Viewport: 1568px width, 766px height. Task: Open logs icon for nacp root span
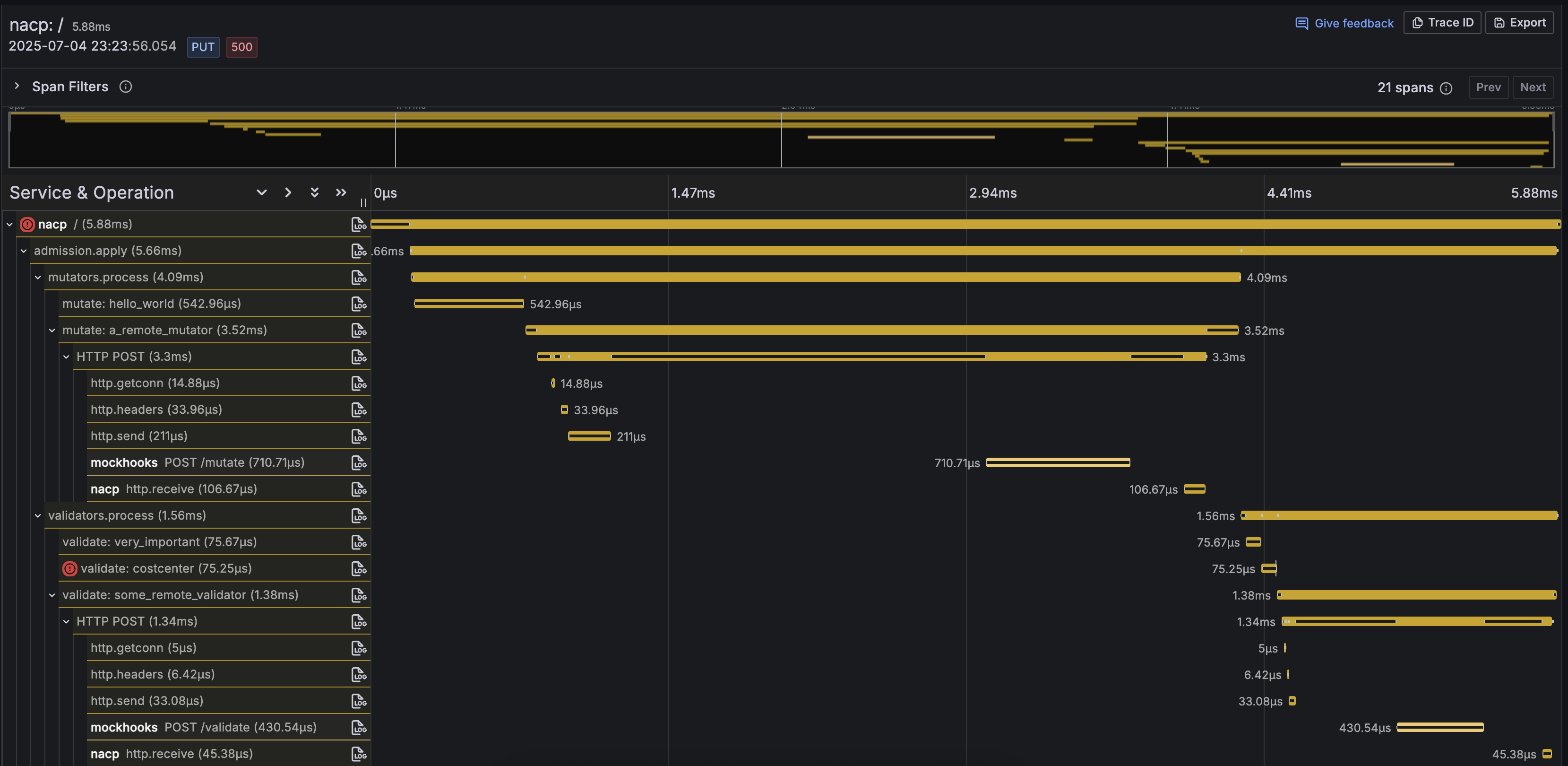[359, 224]
